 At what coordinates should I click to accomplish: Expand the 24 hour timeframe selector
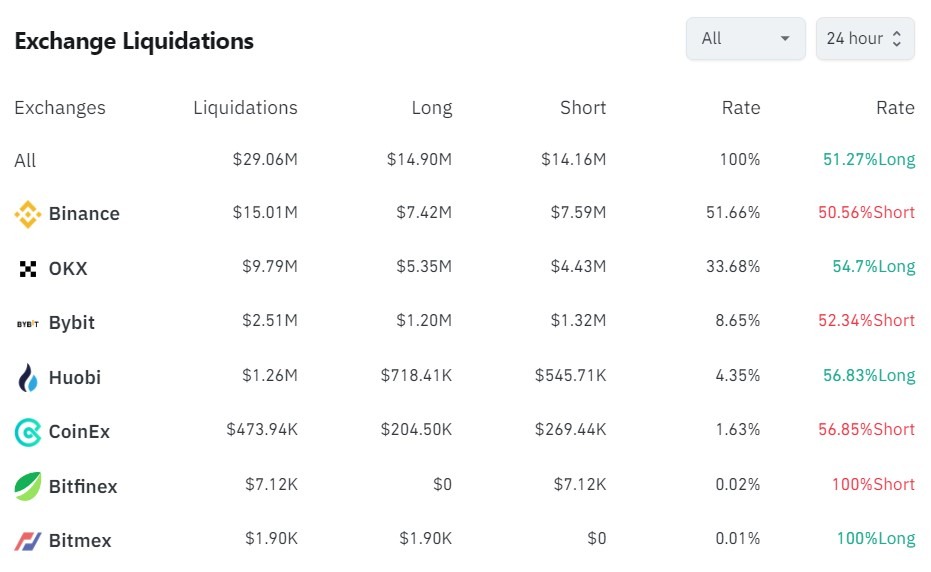coord(864,39)
